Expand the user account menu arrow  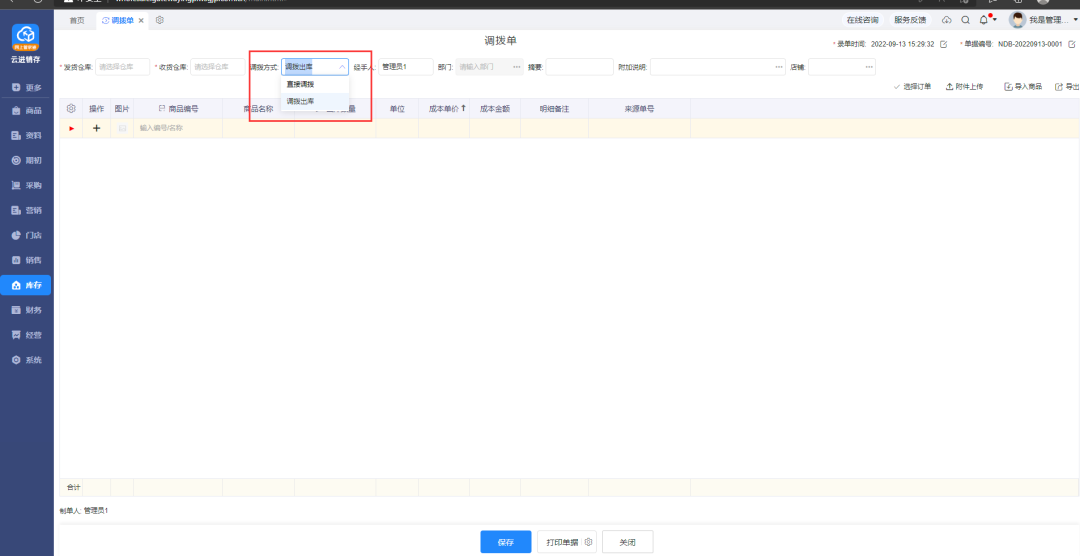point(1075,20)
